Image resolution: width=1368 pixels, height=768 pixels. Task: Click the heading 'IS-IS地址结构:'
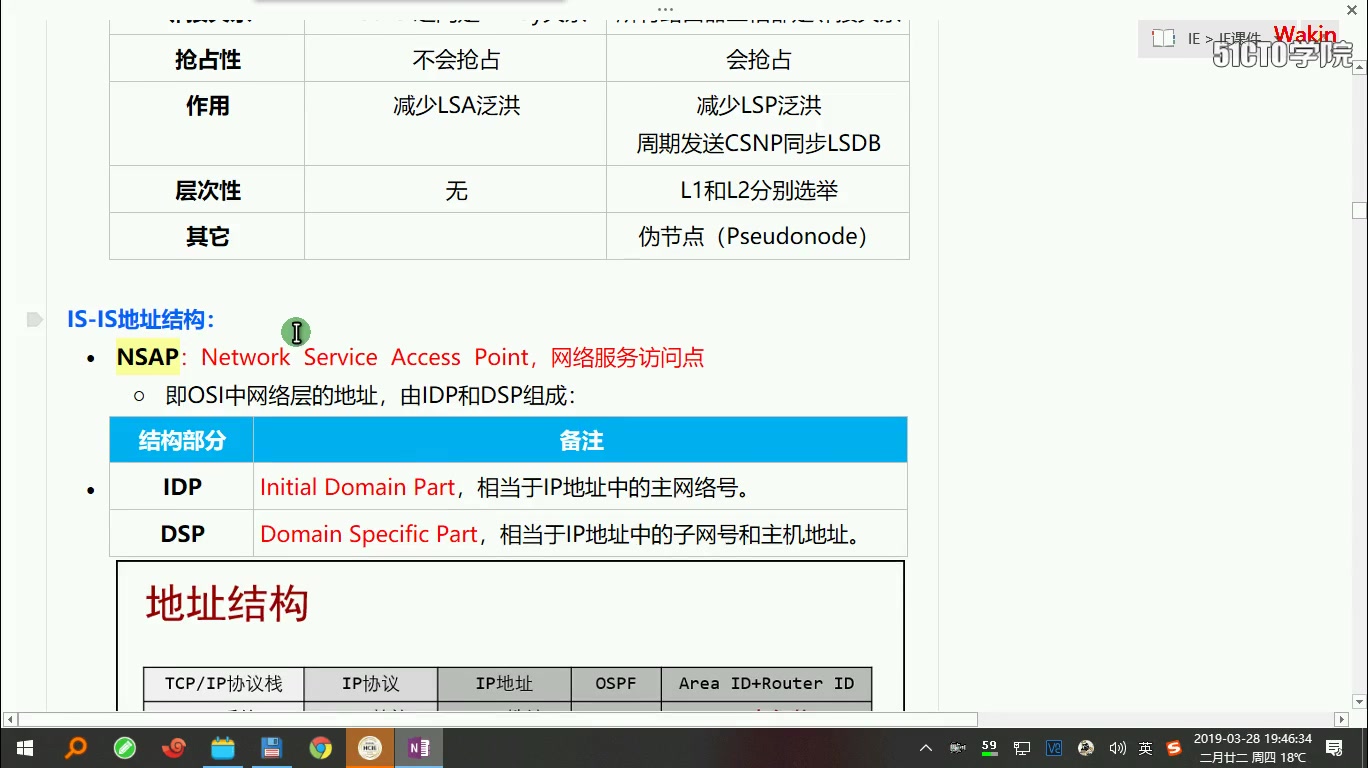click(141, 320)
